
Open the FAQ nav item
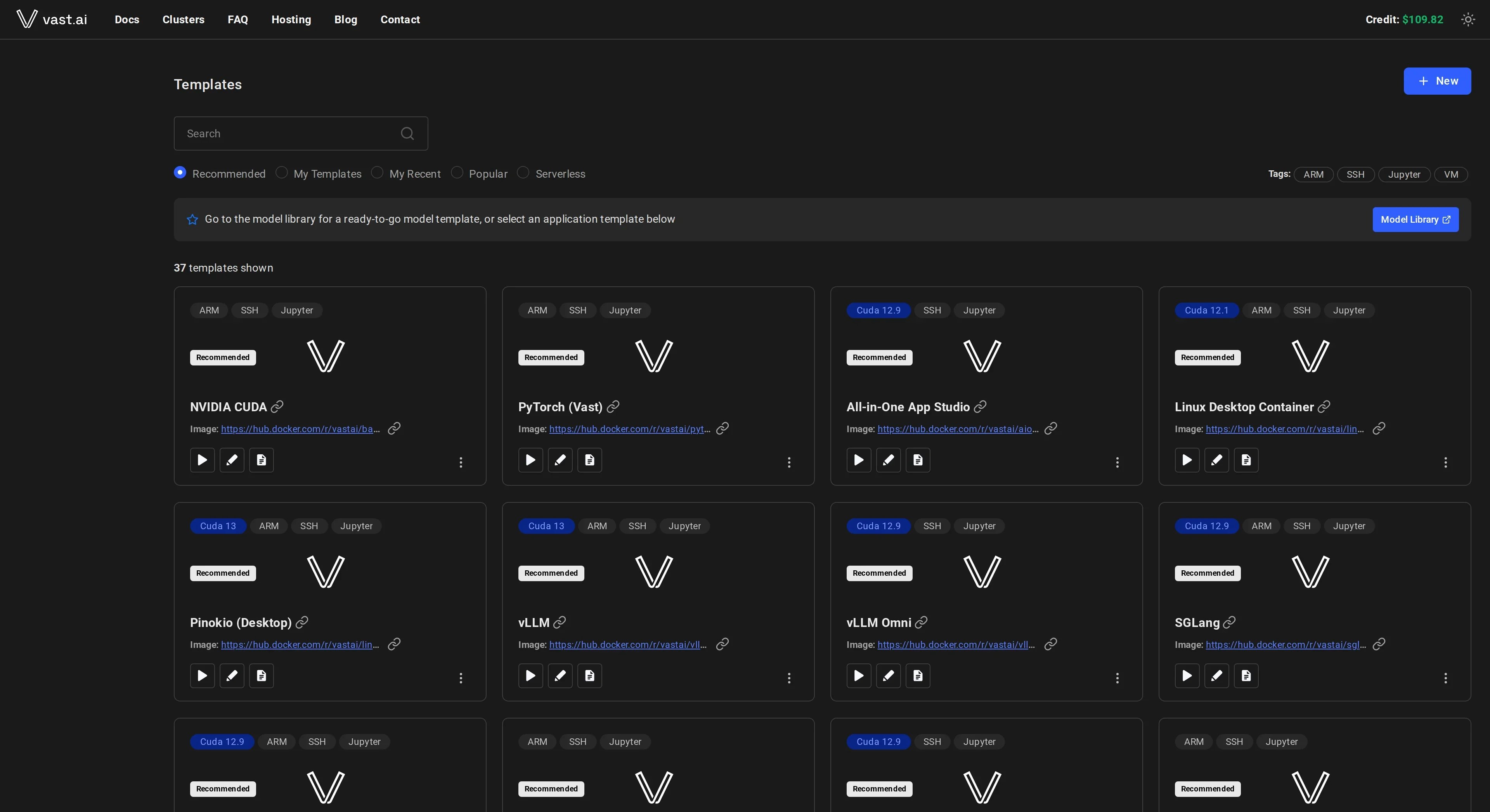(x=238, y=20)
